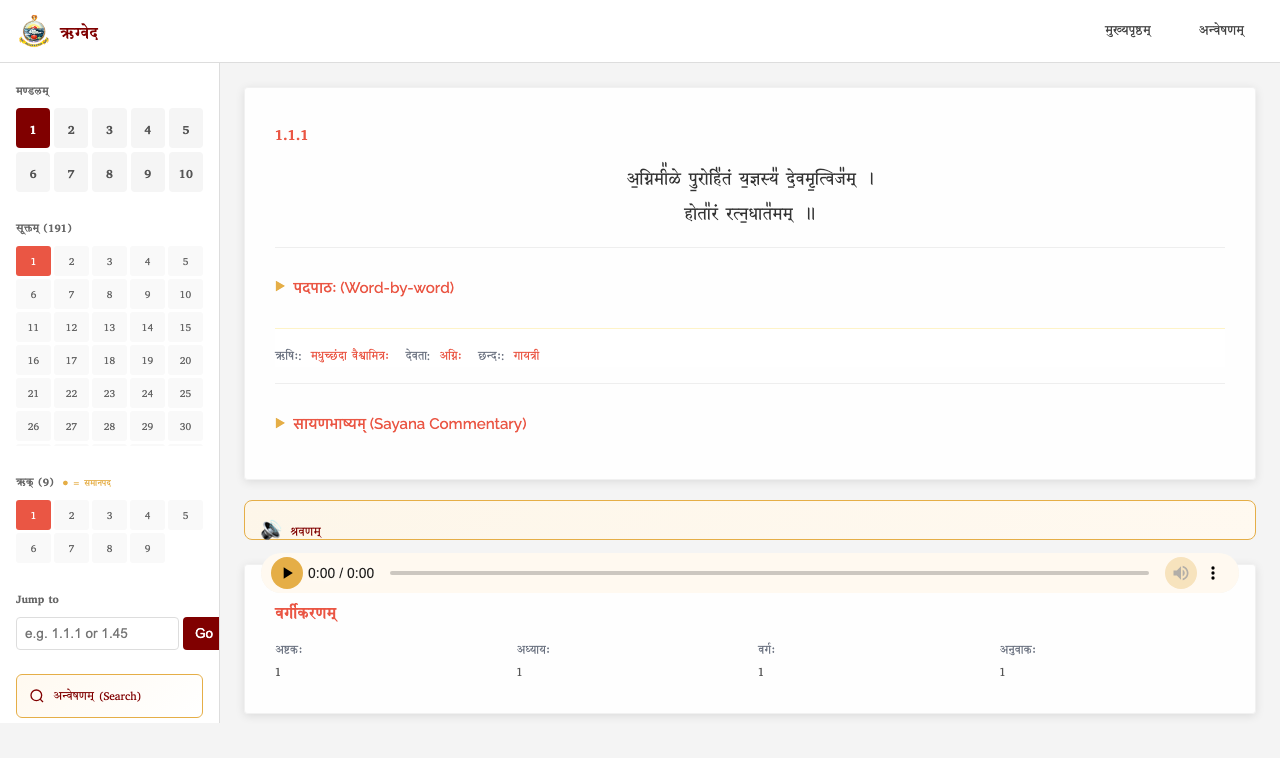Viewport: 1280px width, 758px height.
Task: Open अन्वेषणम् in the top navigation
Action: point(1222,31)
